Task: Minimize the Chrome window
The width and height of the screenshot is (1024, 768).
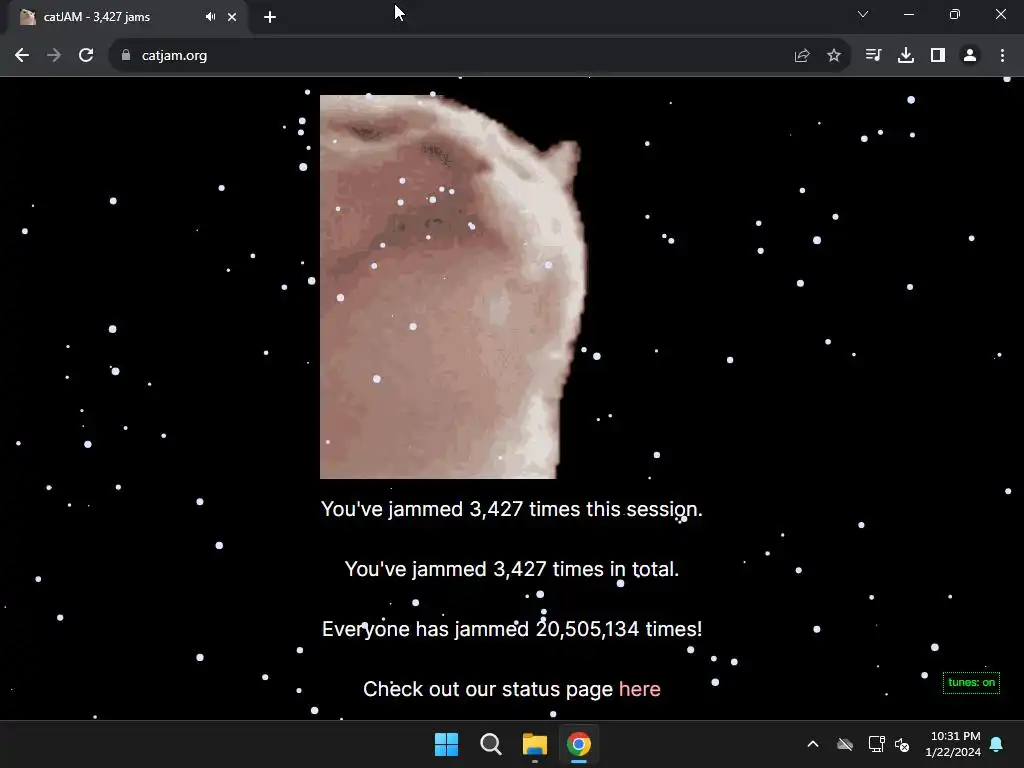Action: click(x=908, y=14)
